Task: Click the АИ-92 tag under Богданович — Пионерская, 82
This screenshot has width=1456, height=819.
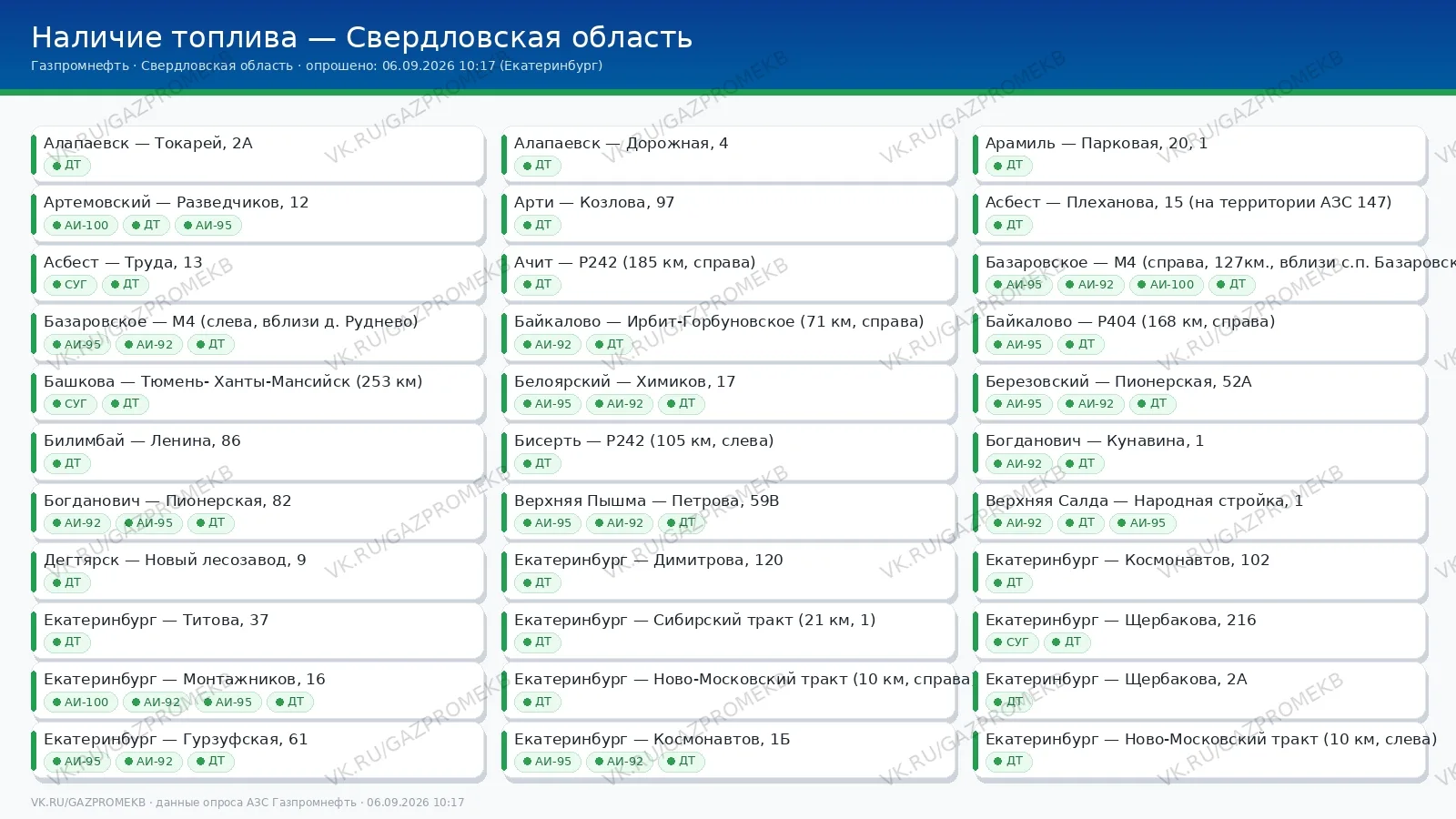Action: (77, 523)
